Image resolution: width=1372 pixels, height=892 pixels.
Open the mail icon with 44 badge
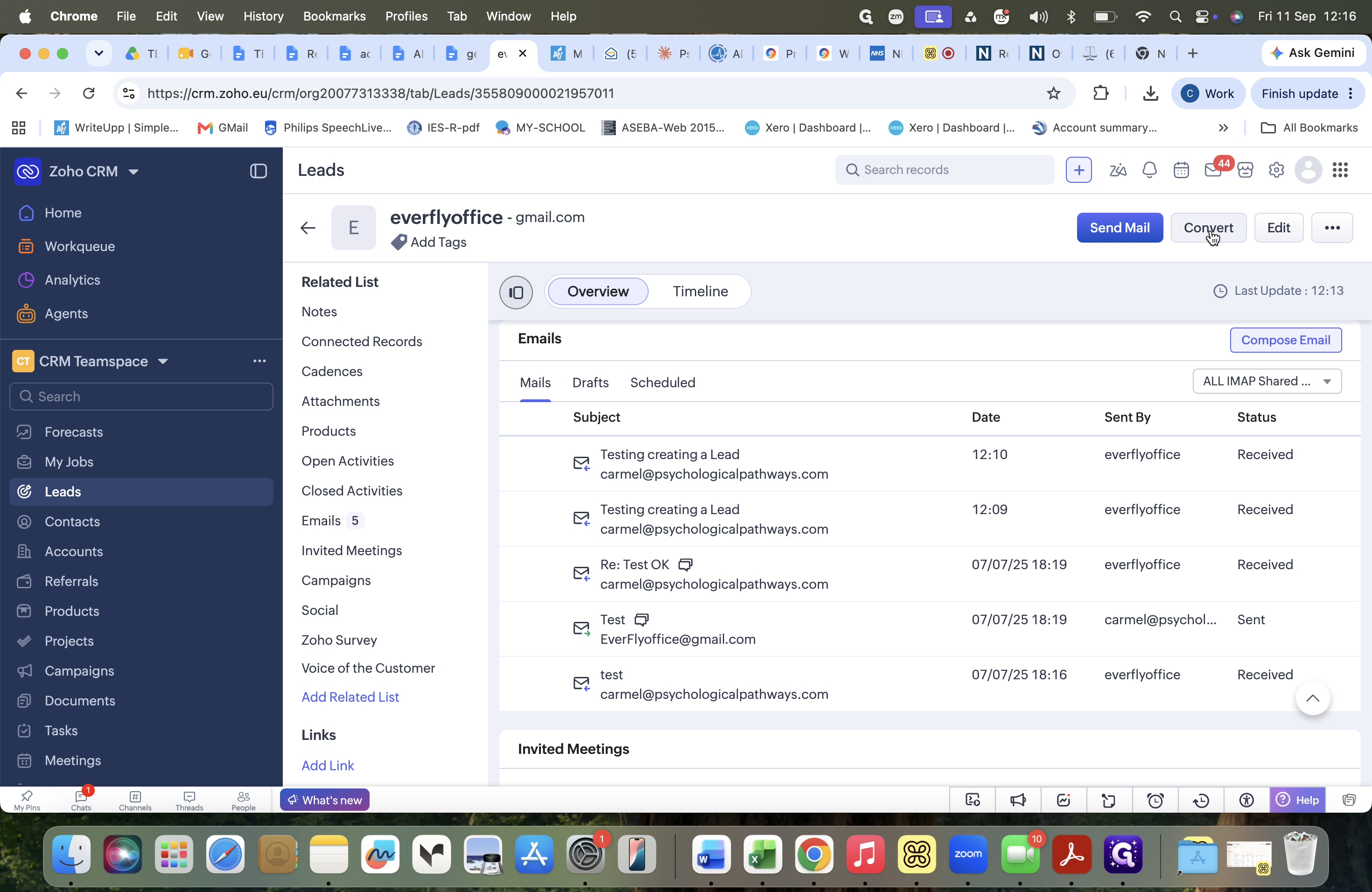1213,170
